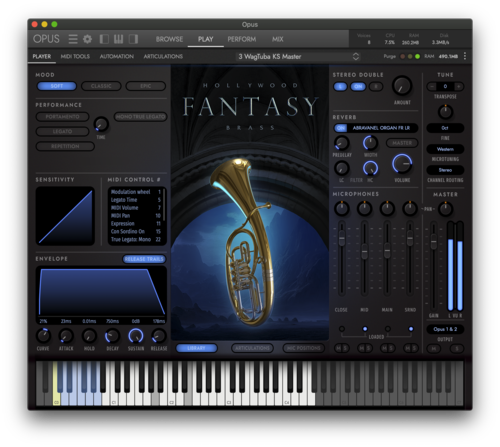Click the envelope Release knob
Viewport: 500px width, 447px height.
(159, 336)
